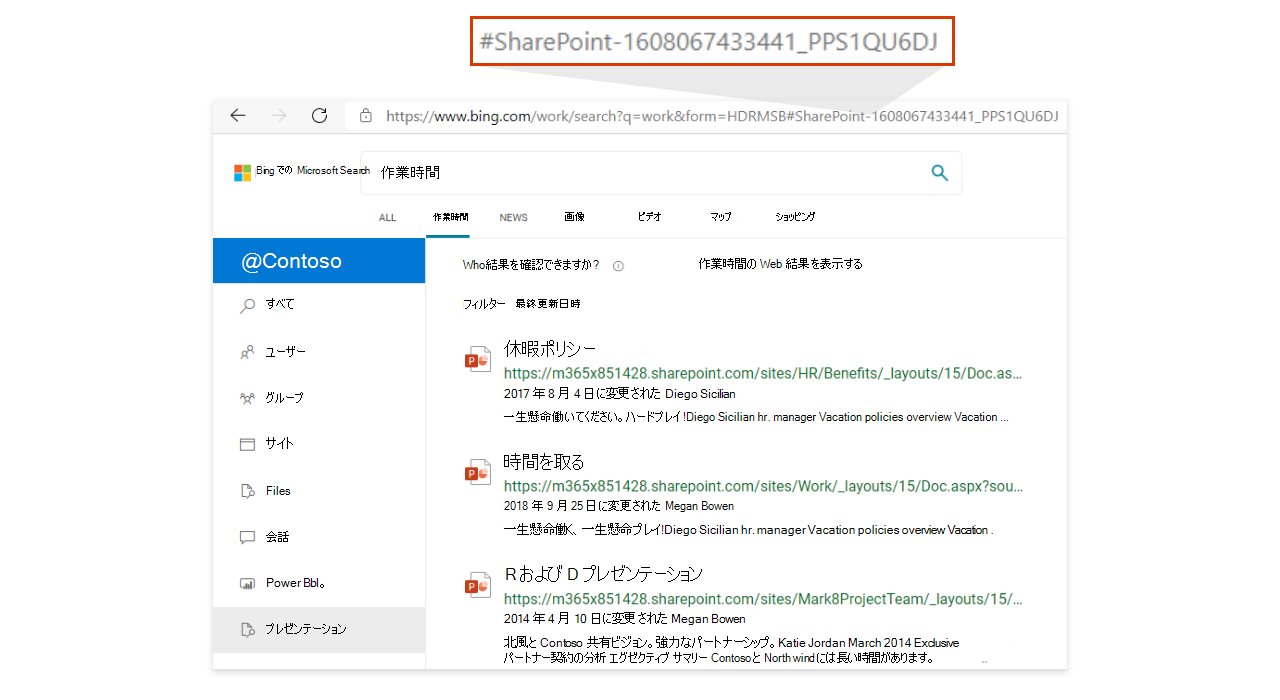
Task: Click the group icon beside グループ
Action: click(248, 398)
